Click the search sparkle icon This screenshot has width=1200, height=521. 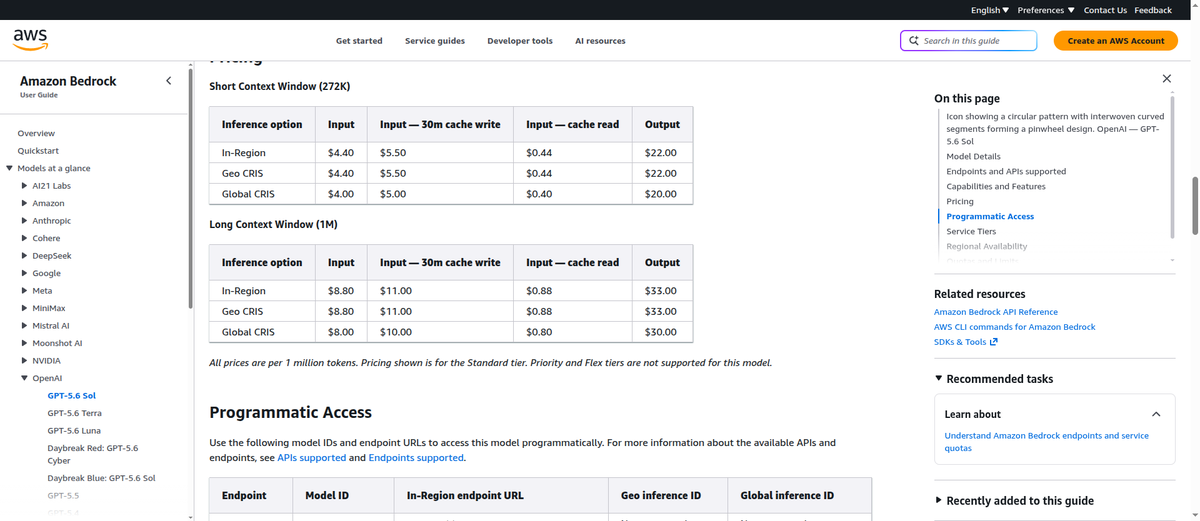pos(914,41)
